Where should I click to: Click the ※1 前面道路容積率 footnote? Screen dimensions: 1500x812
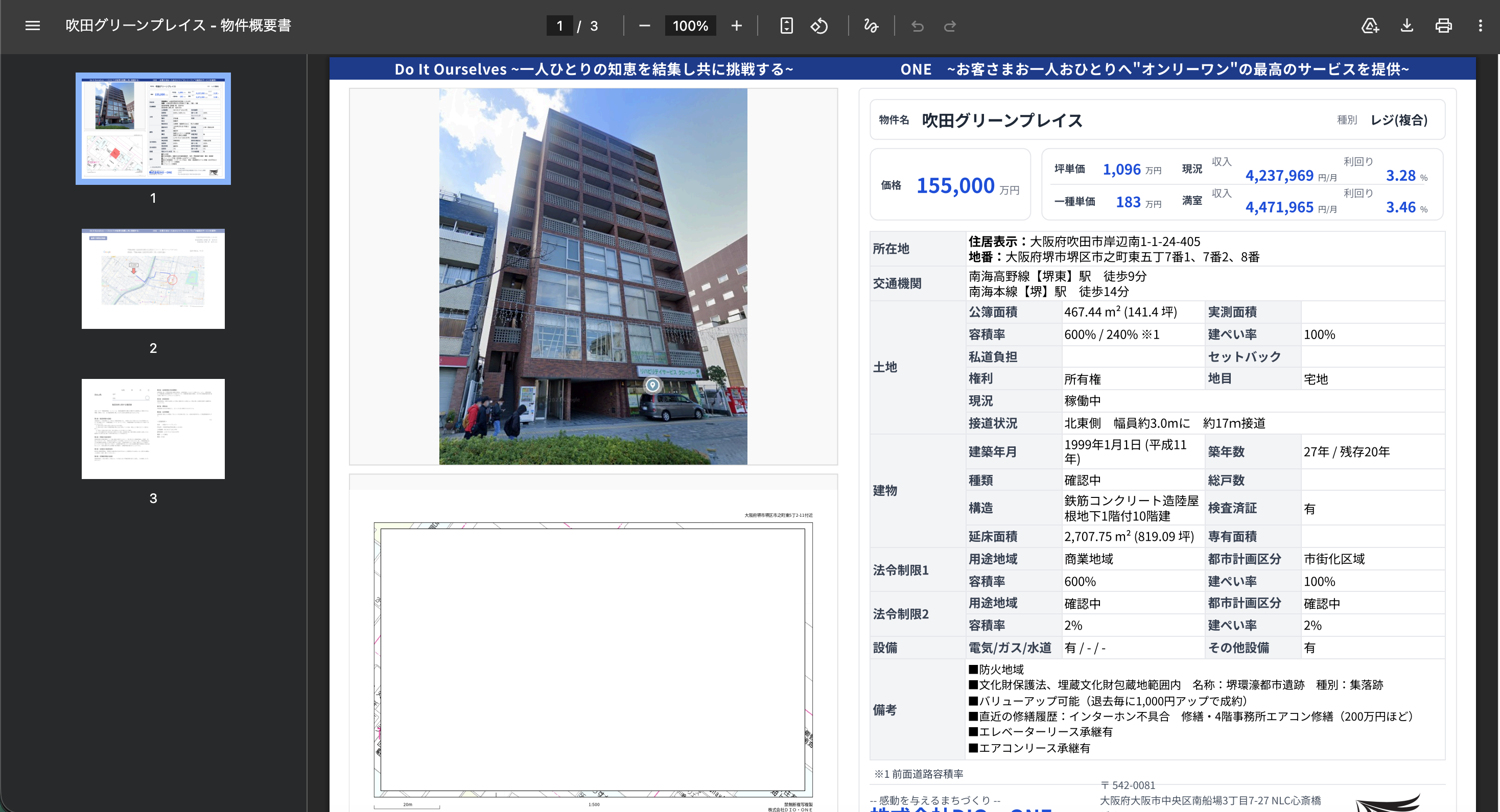918,774
